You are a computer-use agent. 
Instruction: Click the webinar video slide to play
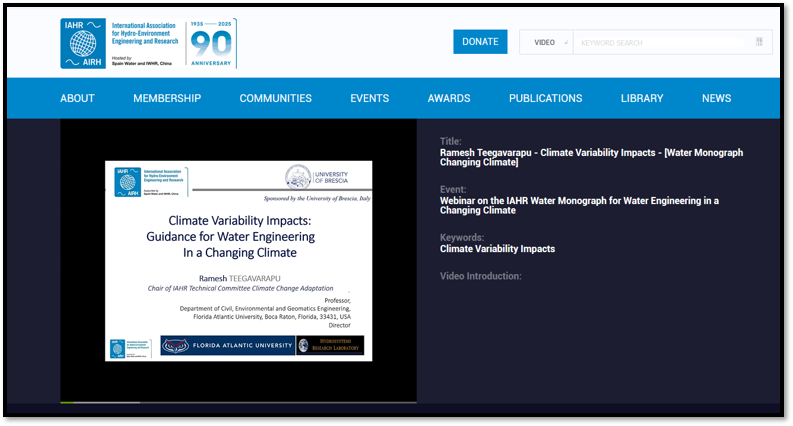238,260
